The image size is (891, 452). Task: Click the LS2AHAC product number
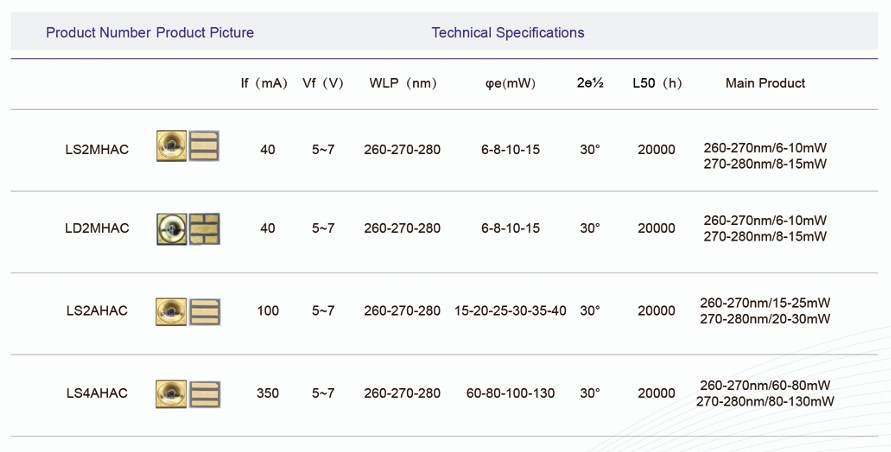(x=97, y=311)
